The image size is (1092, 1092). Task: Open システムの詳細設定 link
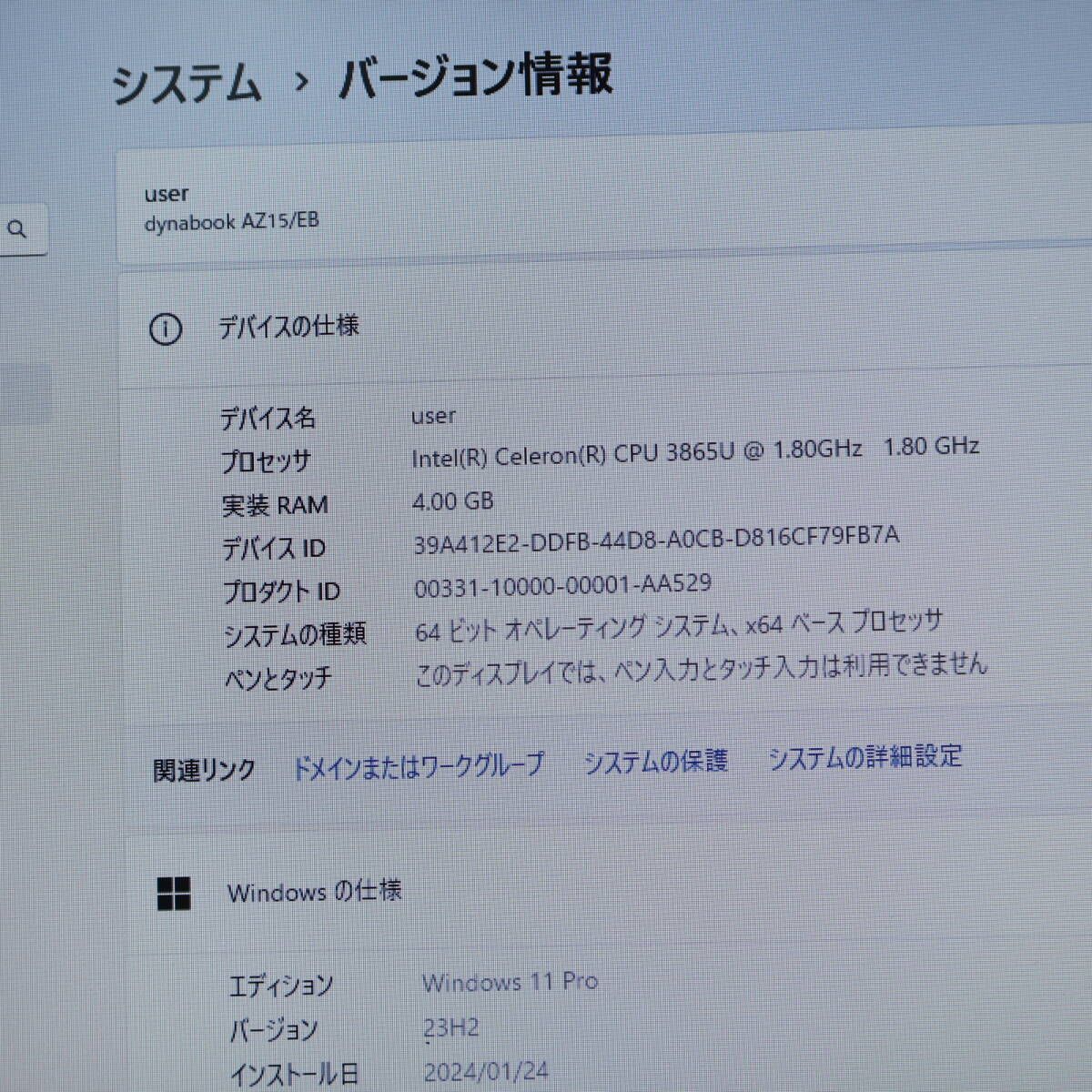pos(864,756)
